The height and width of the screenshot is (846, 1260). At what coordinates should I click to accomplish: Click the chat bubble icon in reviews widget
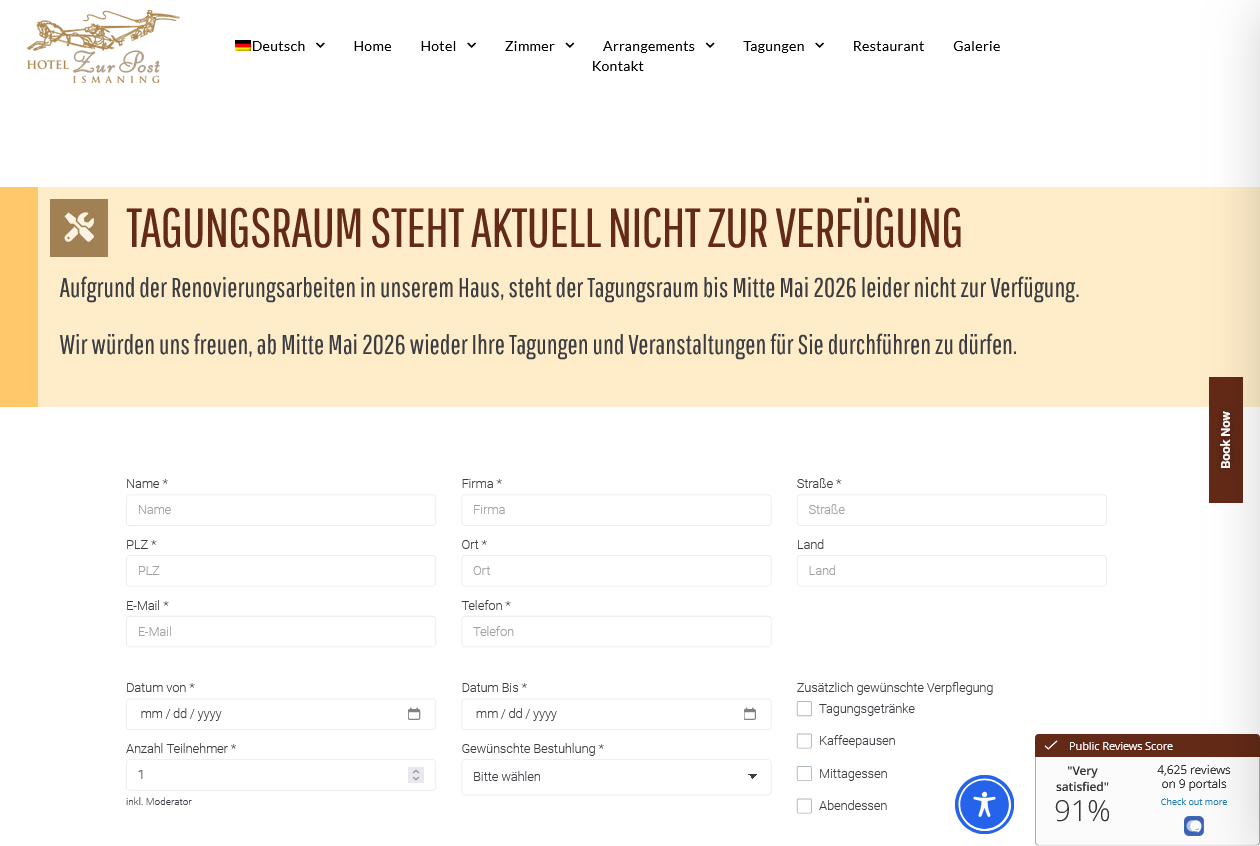[x=1193, y=826]
